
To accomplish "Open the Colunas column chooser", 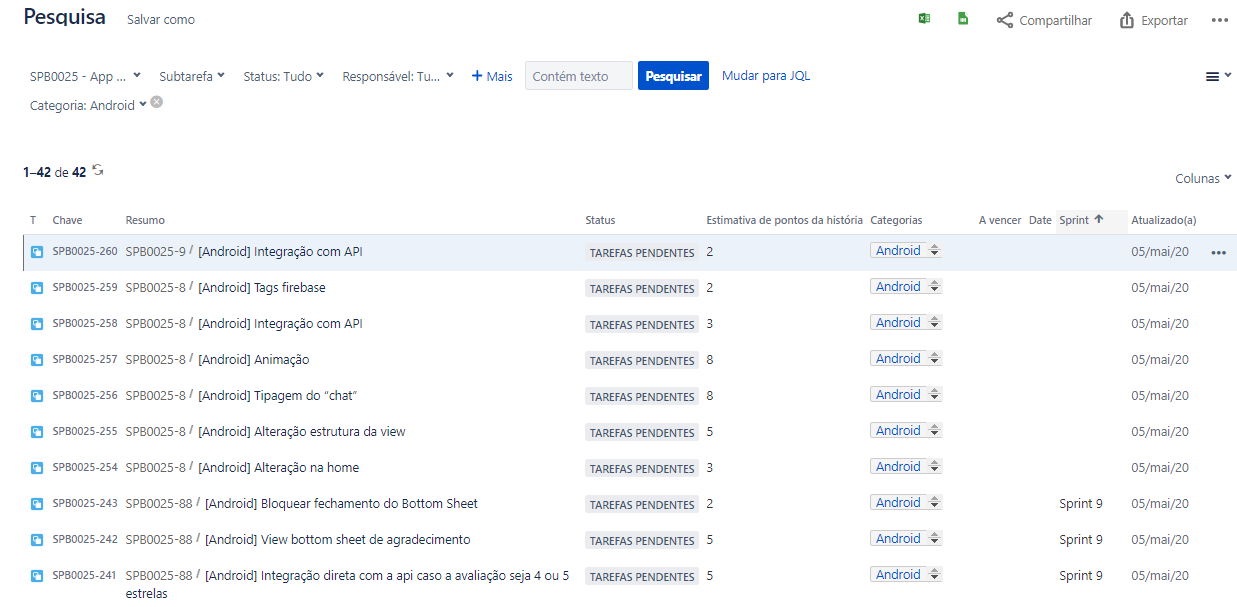I will [1203, 178].
